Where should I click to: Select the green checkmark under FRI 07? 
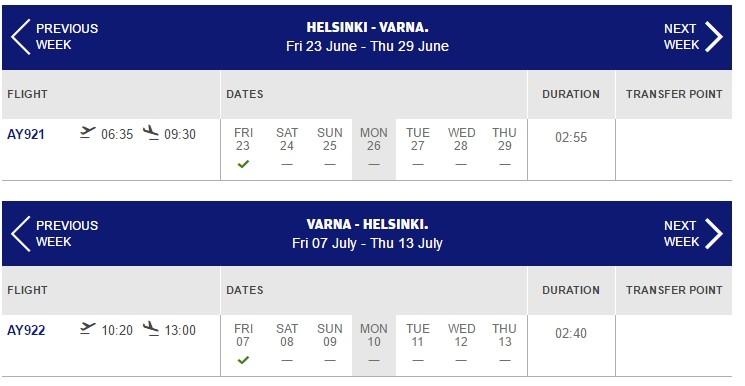(x=243, y=360)
